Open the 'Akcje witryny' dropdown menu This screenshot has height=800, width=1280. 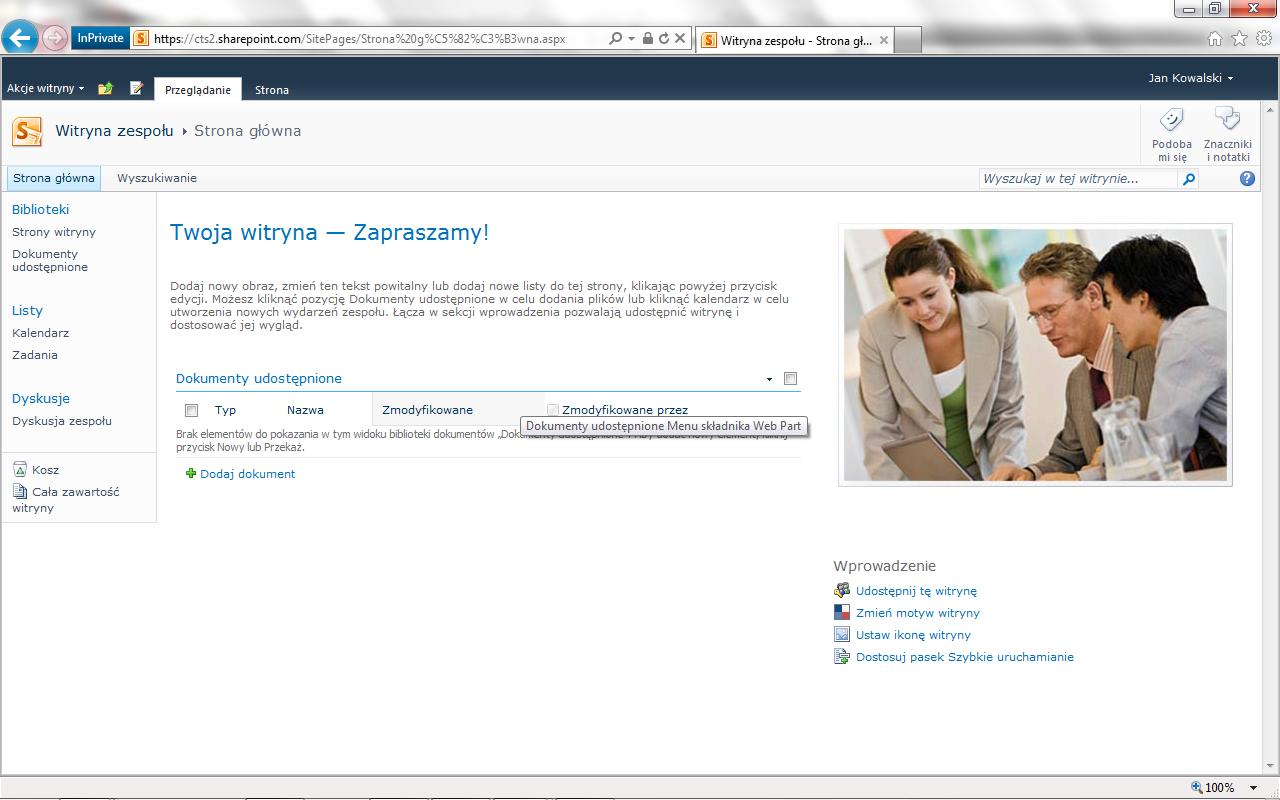[45, 89]
